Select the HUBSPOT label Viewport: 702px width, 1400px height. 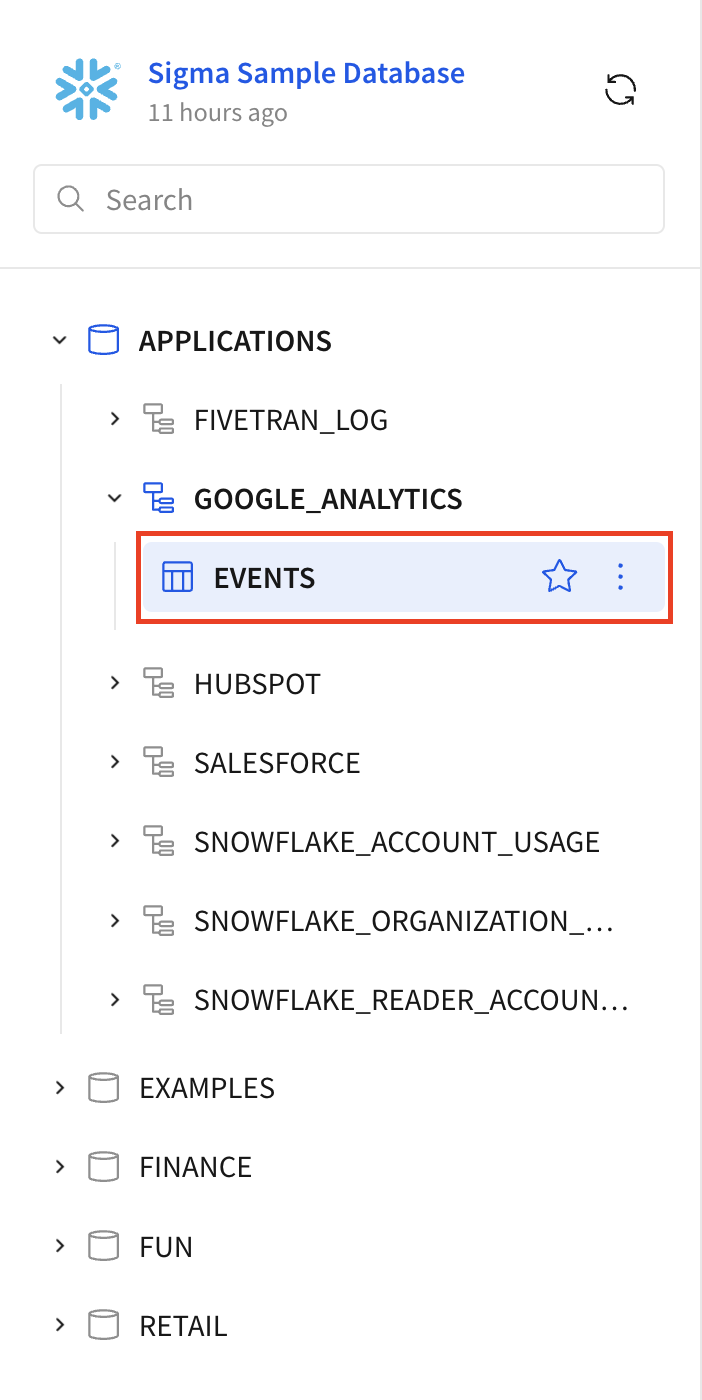257,685
